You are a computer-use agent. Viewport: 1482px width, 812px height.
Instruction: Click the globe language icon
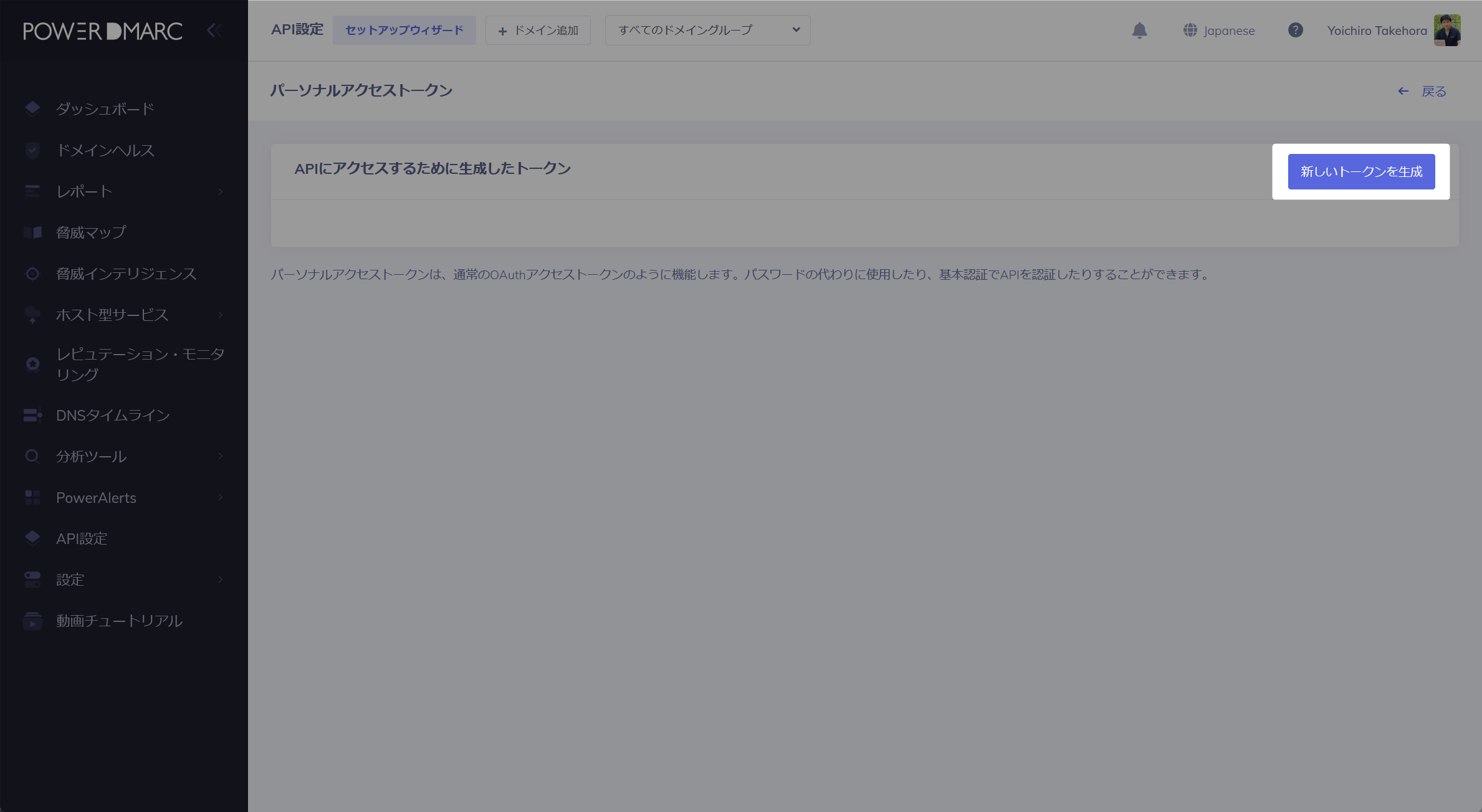pyautogui.click(x=1190, y=31)
